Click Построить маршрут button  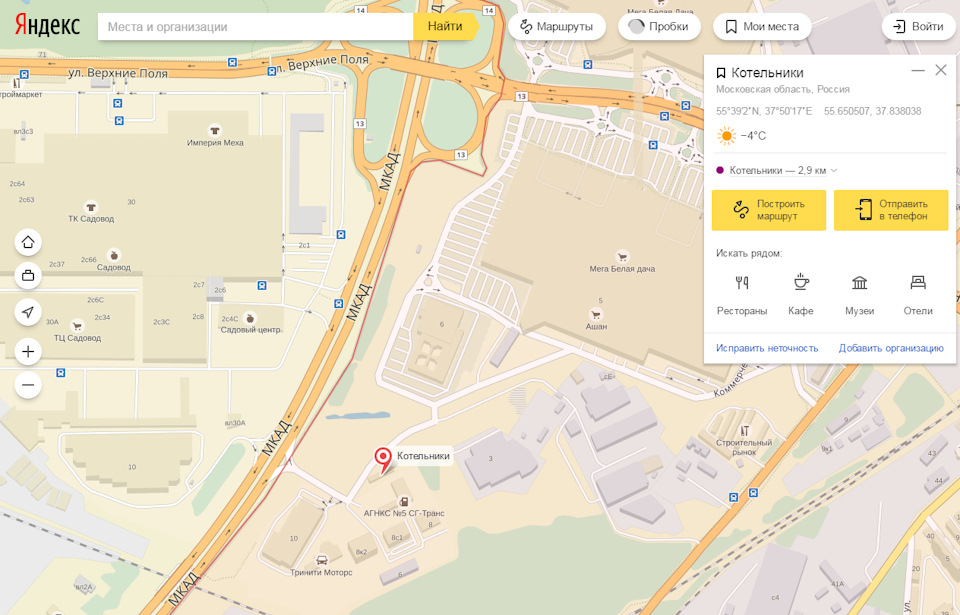point(768,210)
